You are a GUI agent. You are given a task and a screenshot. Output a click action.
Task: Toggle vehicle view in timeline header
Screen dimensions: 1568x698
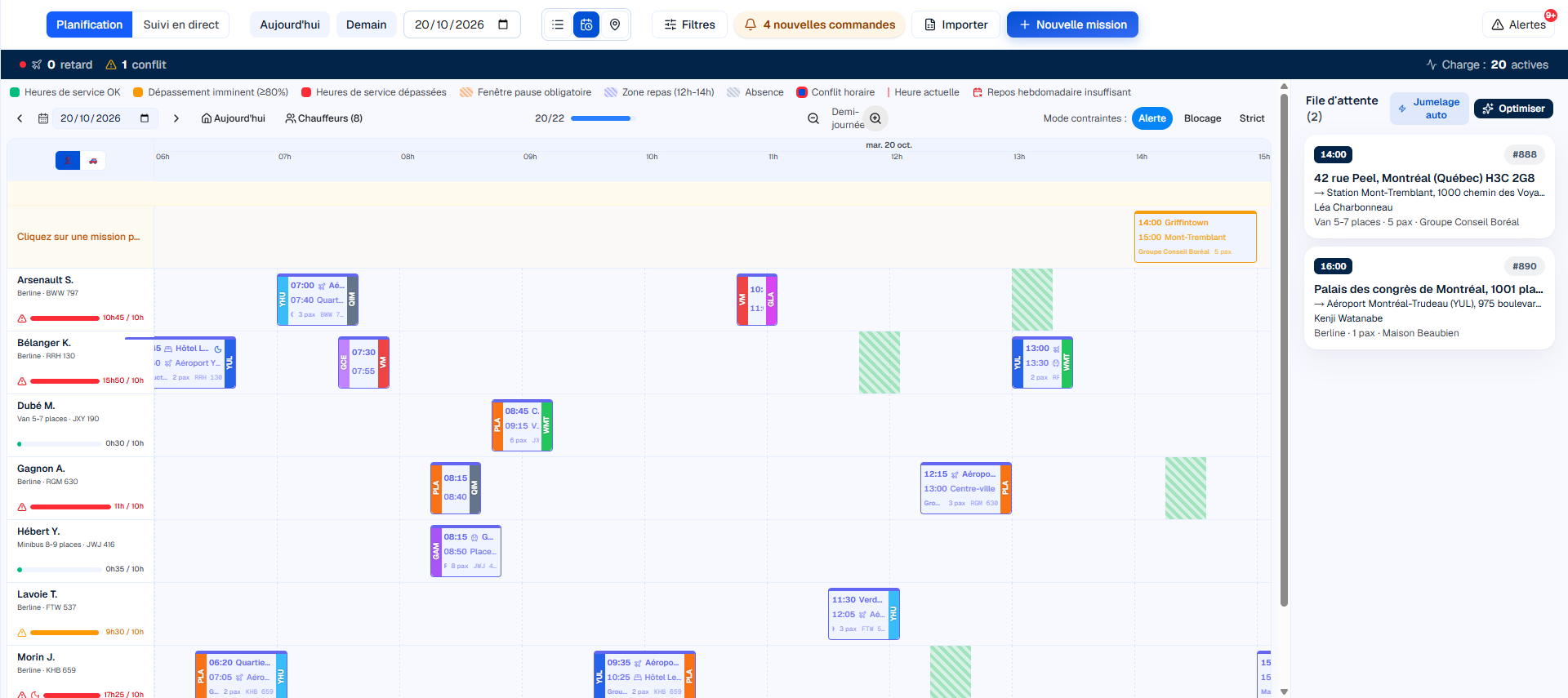tap(93, 161)
